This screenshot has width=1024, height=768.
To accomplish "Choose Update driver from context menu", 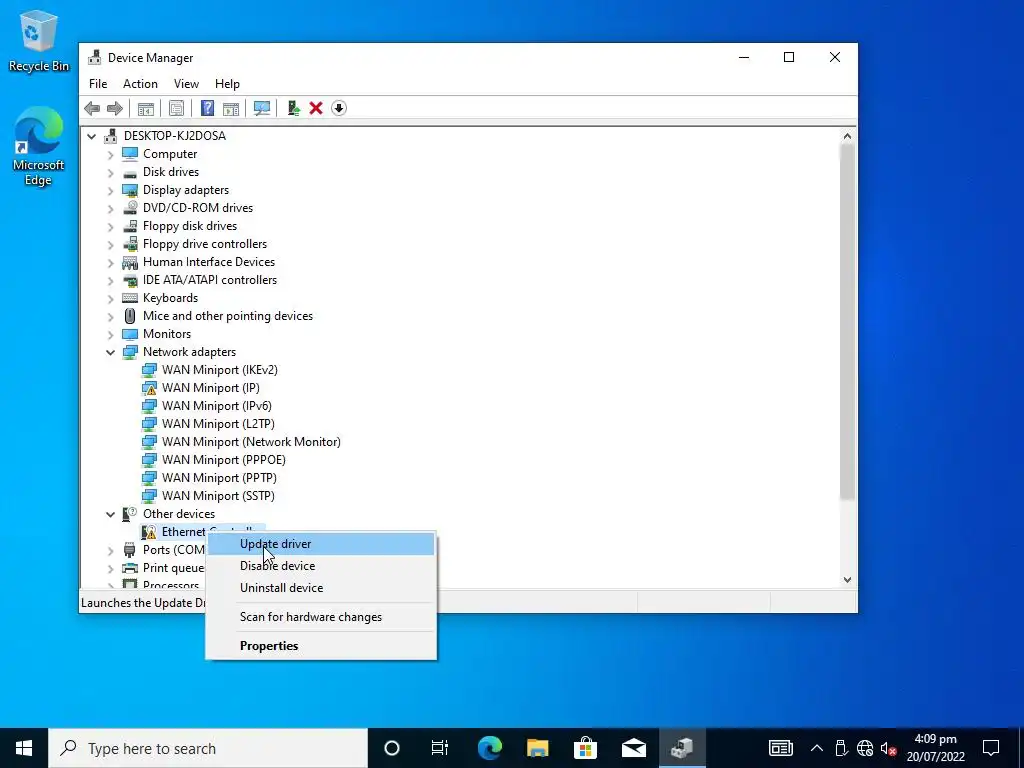I will 321,544.
